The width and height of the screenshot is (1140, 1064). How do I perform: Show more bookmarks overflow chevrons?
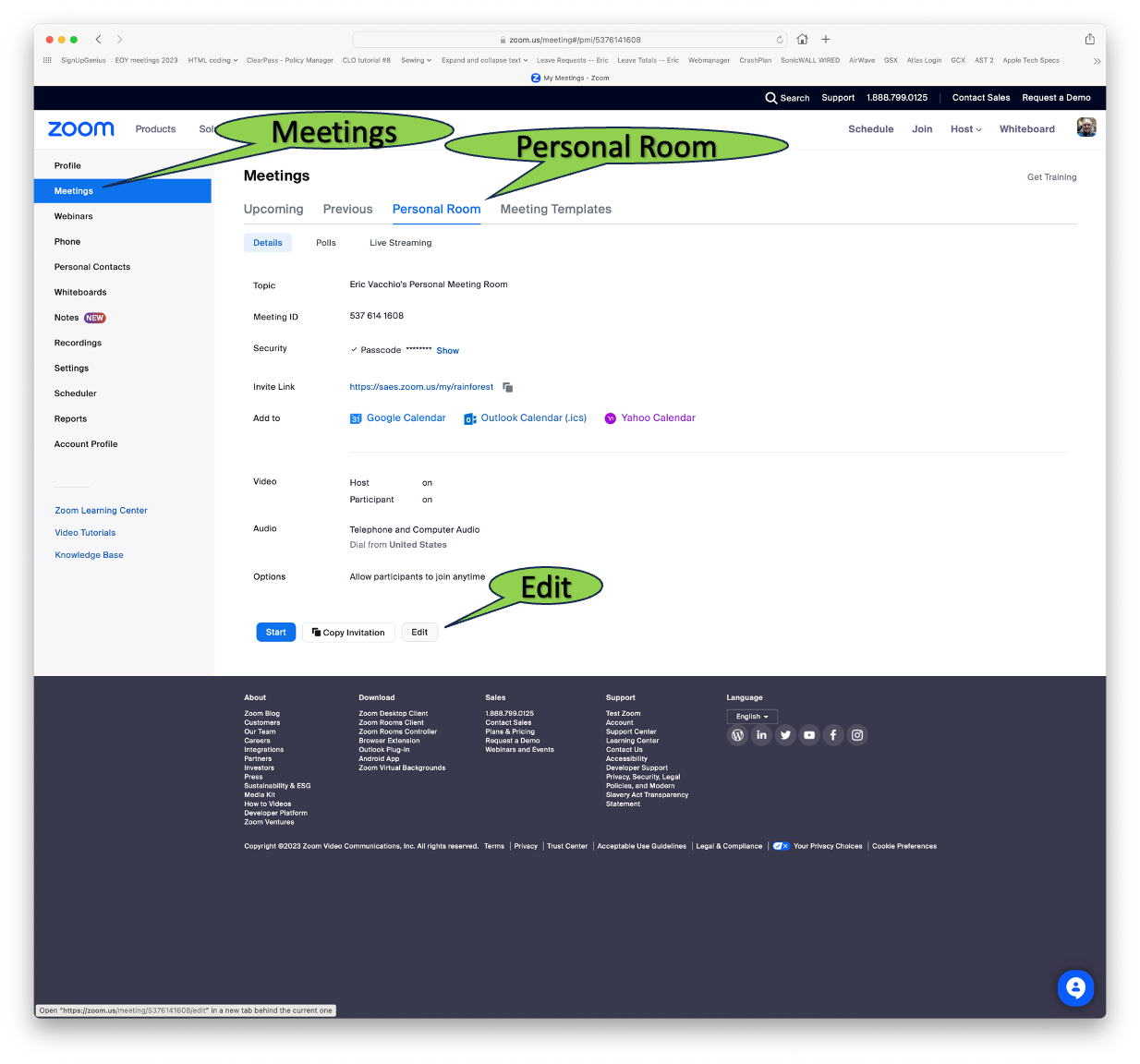1097,61
